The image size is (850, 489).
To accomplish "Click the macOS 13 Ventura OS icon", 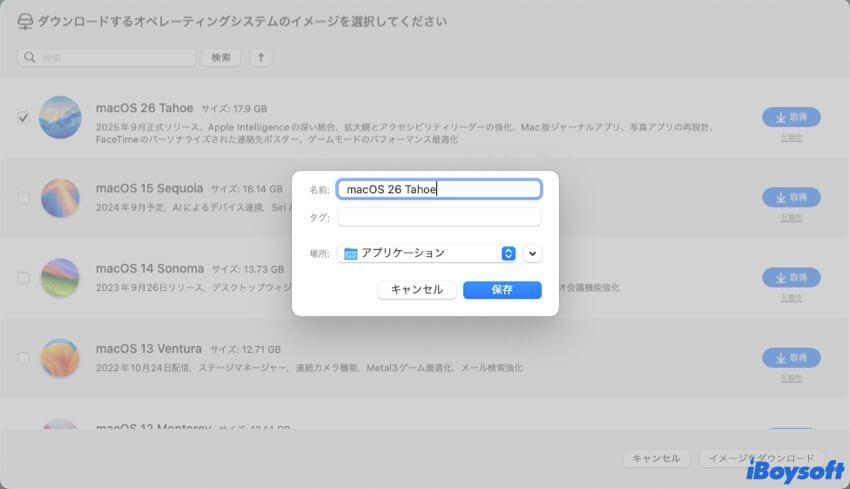I will click(x=60, y=358).
